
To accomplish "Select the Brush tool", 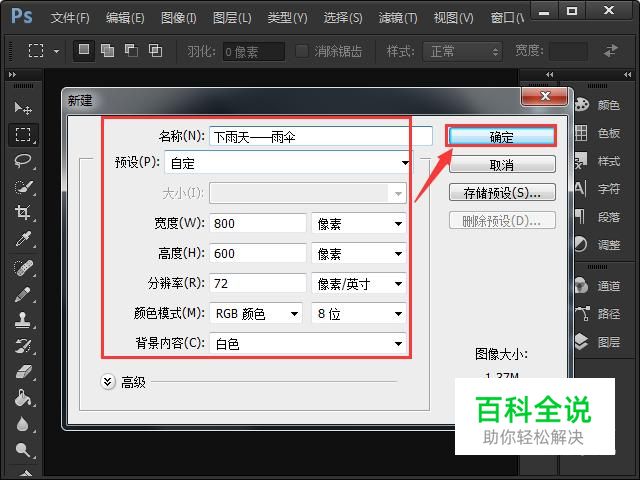I will tap(23, 294).
